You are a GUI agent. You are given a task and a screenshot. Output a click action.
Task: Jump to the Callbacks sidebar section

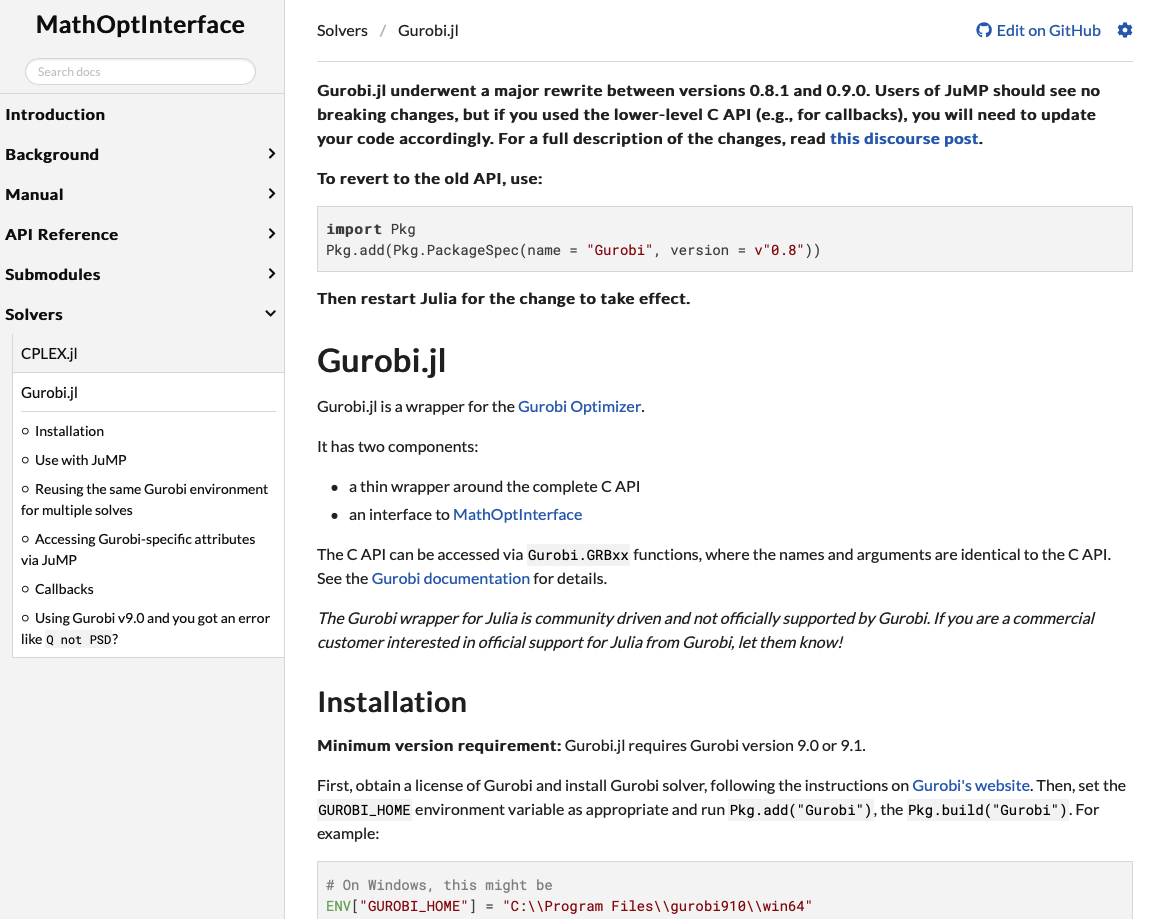pyautogui.click(x=64, y=589)
